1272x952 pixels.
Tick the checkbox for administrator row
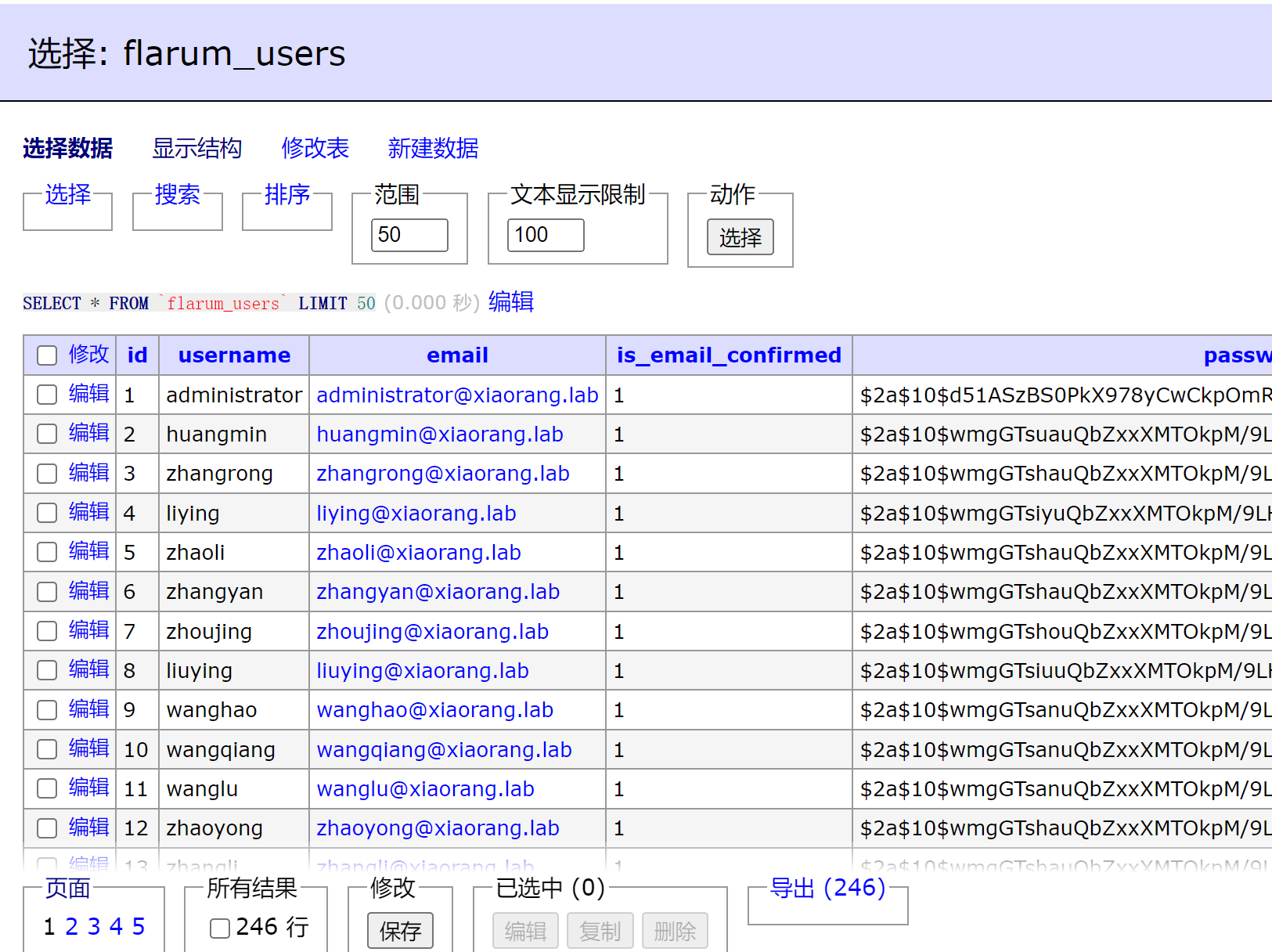pos(47,395)
